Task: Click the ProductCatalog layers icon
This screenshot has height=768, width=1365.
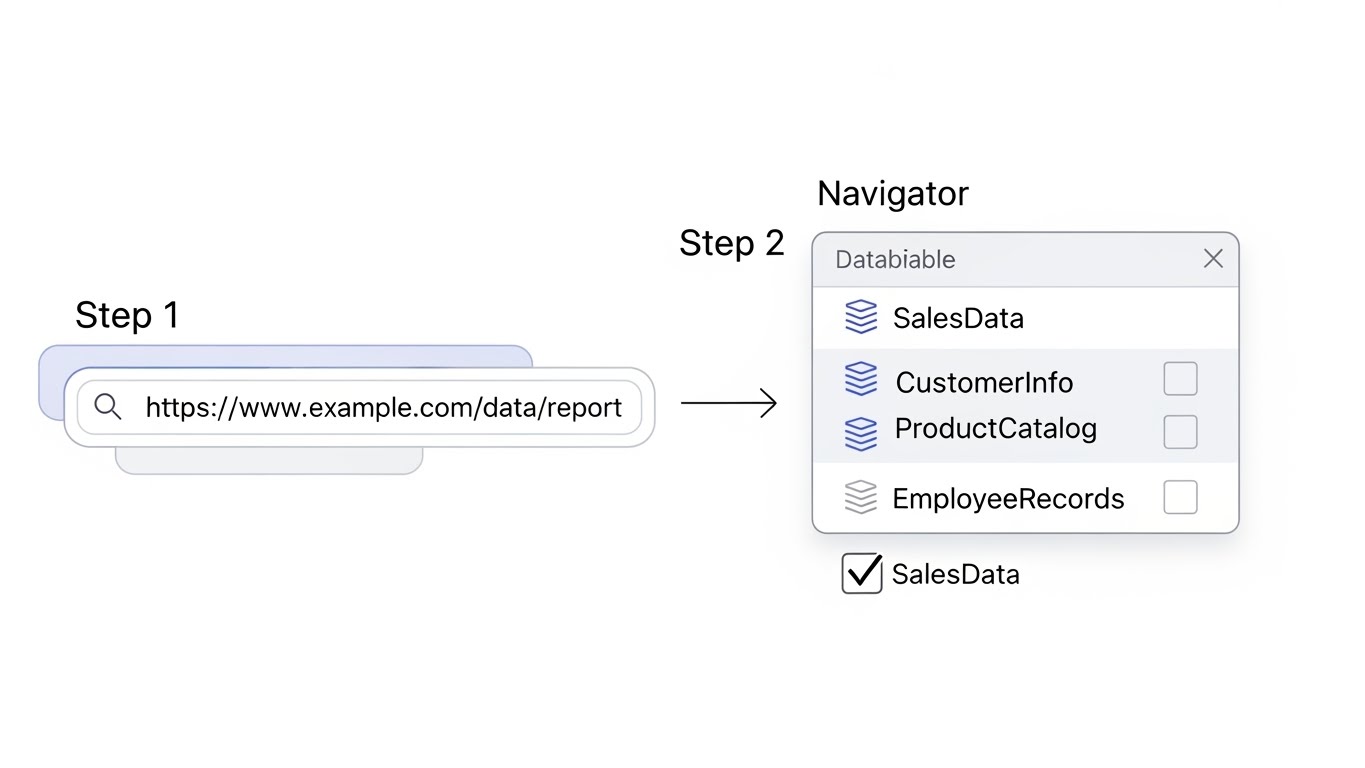Action: (x=861, y=432)
